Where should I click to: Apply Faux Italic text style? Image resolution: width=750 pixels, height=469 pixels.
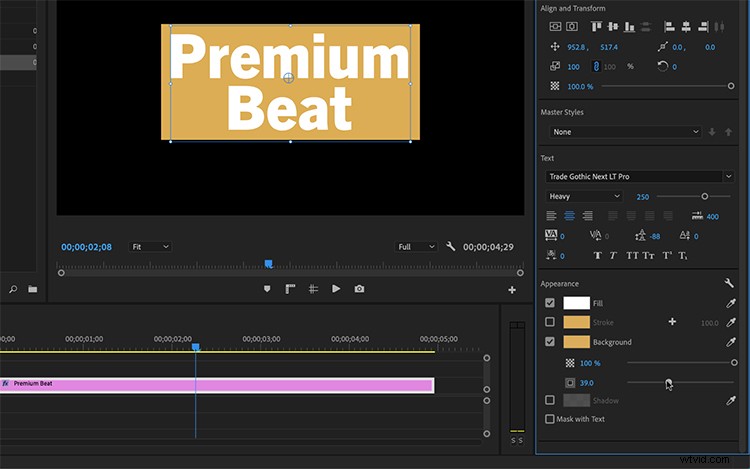coord(613,255)
